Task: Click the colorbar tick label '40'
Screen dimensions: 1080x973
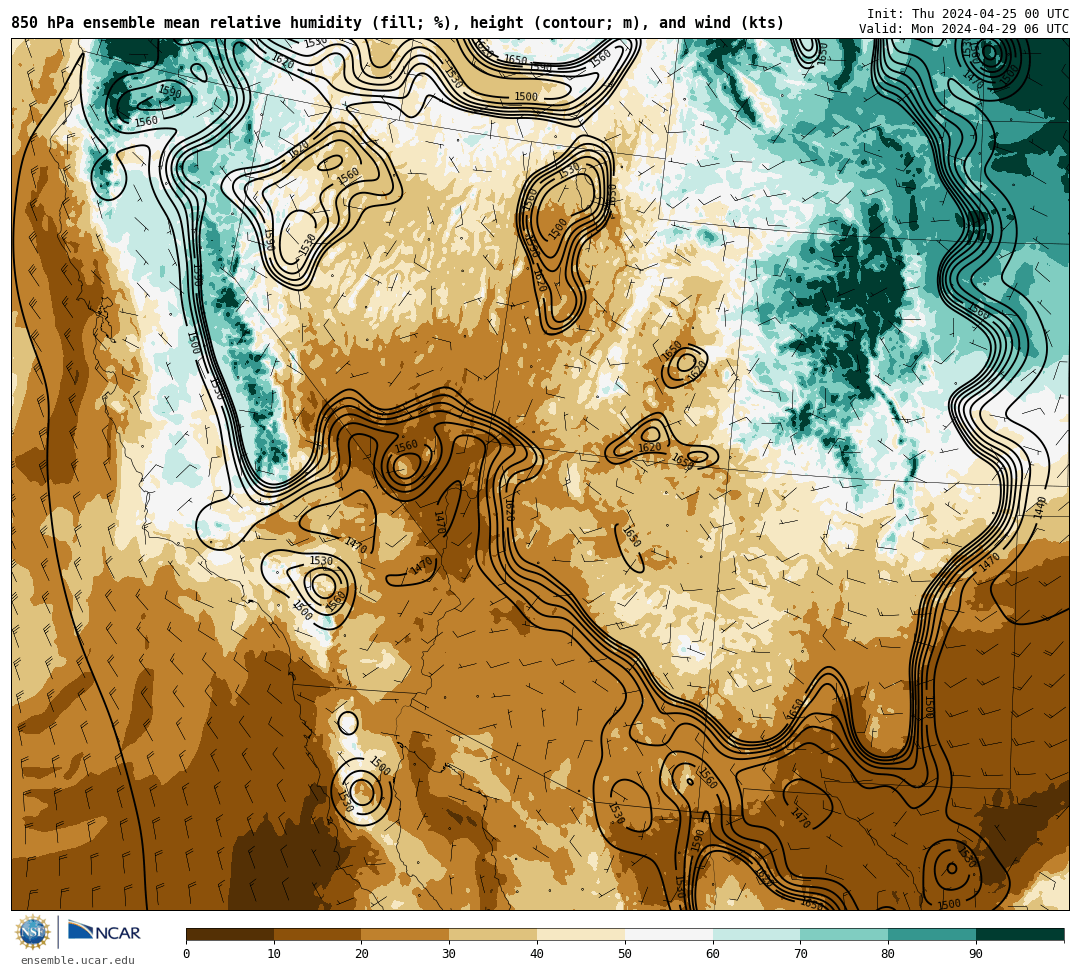Action: [537, 954]
